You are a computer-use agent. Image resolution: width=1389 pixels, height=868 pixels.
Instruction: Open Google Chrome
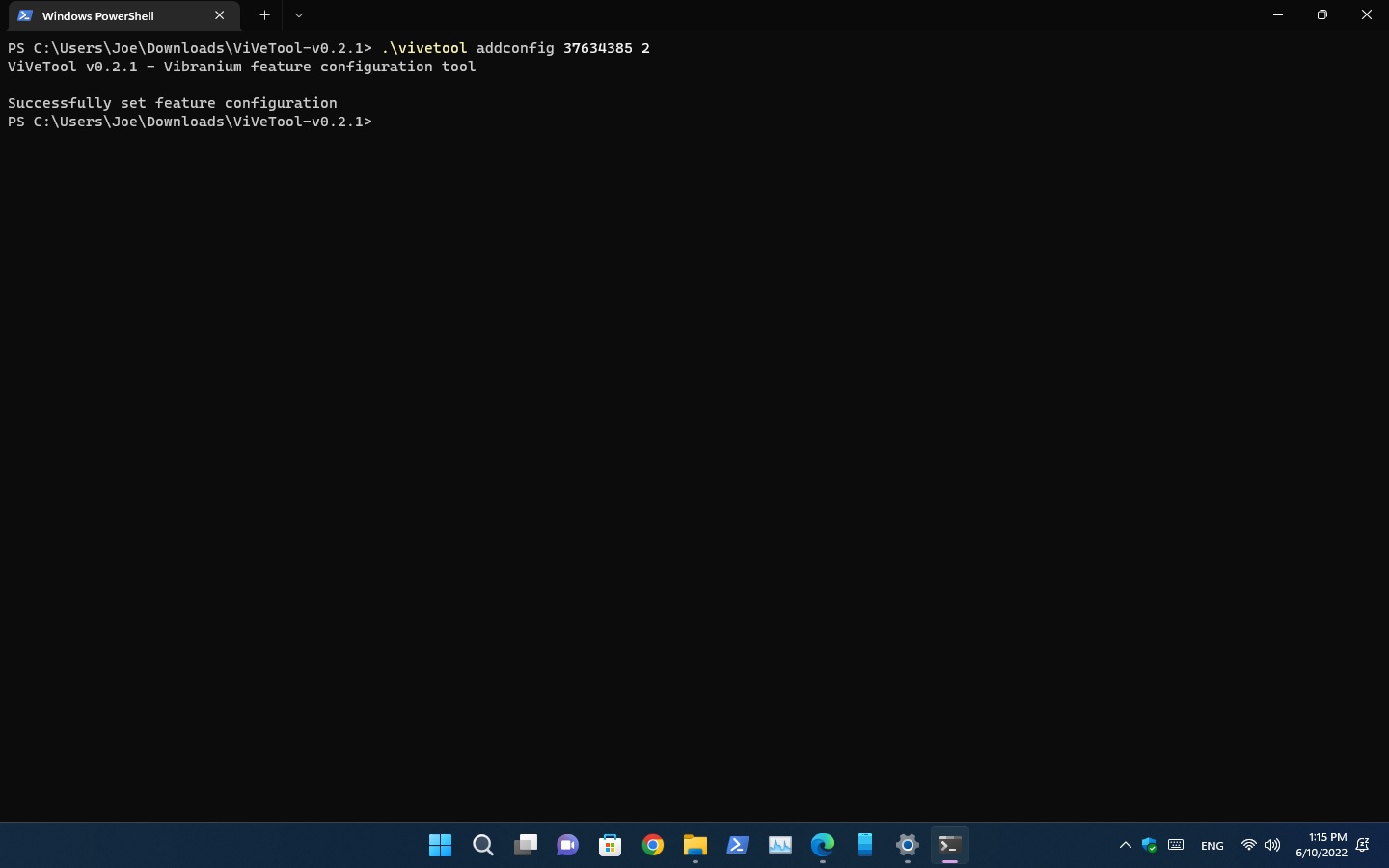click(652, 845)
